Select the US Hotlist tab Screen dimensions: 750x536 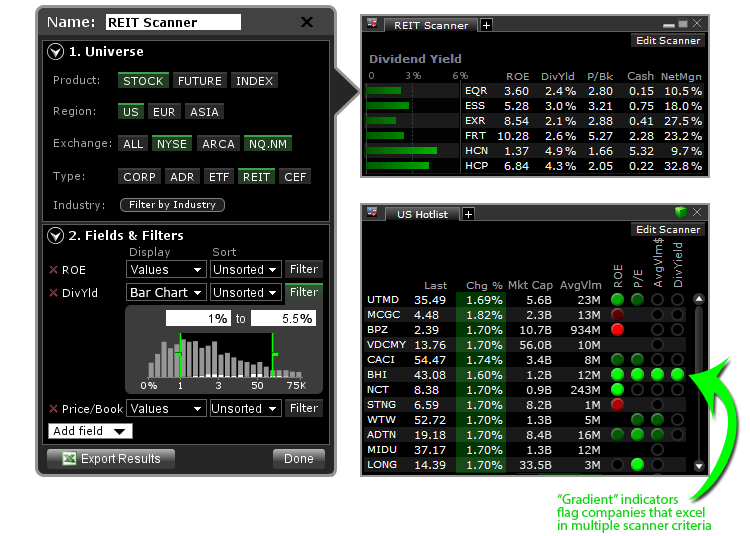[x=422, y=214]
